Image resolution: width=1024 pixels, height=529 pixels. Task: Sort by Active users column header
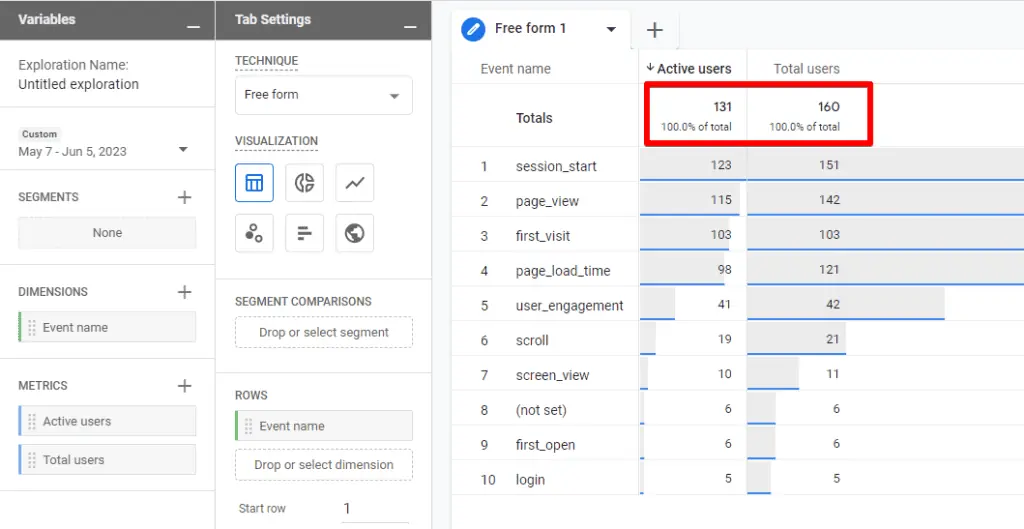688,69
